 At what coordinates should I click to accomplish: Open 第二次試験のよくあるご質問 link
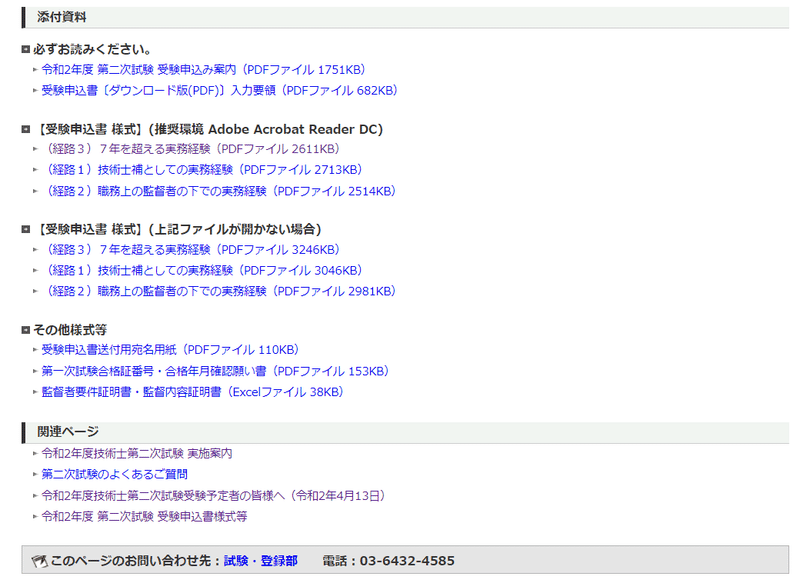point(114,474)
